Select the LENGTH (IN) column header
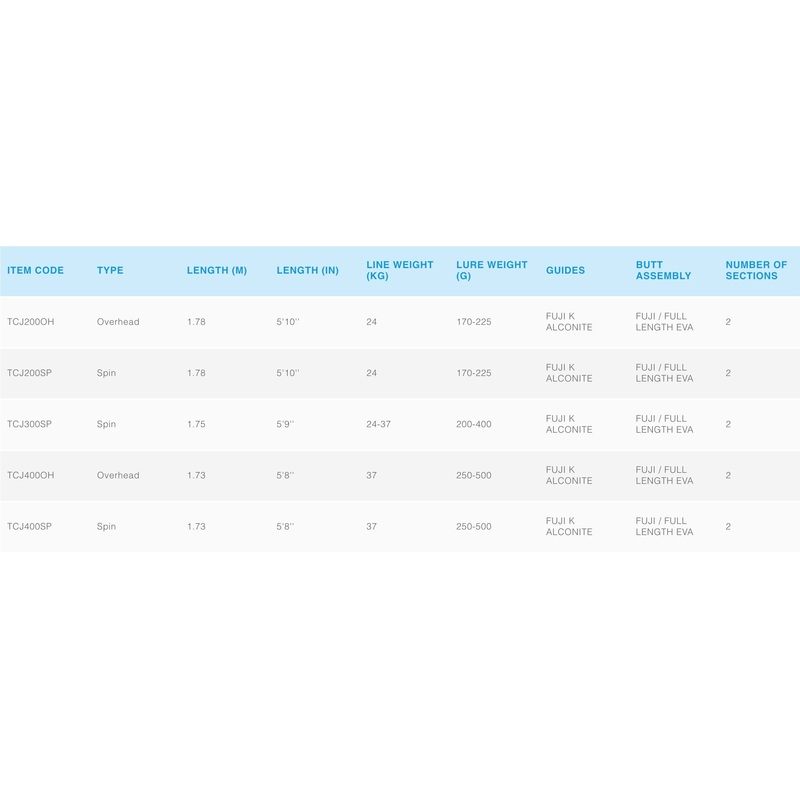Screen dimensions: 800x800 307,271
